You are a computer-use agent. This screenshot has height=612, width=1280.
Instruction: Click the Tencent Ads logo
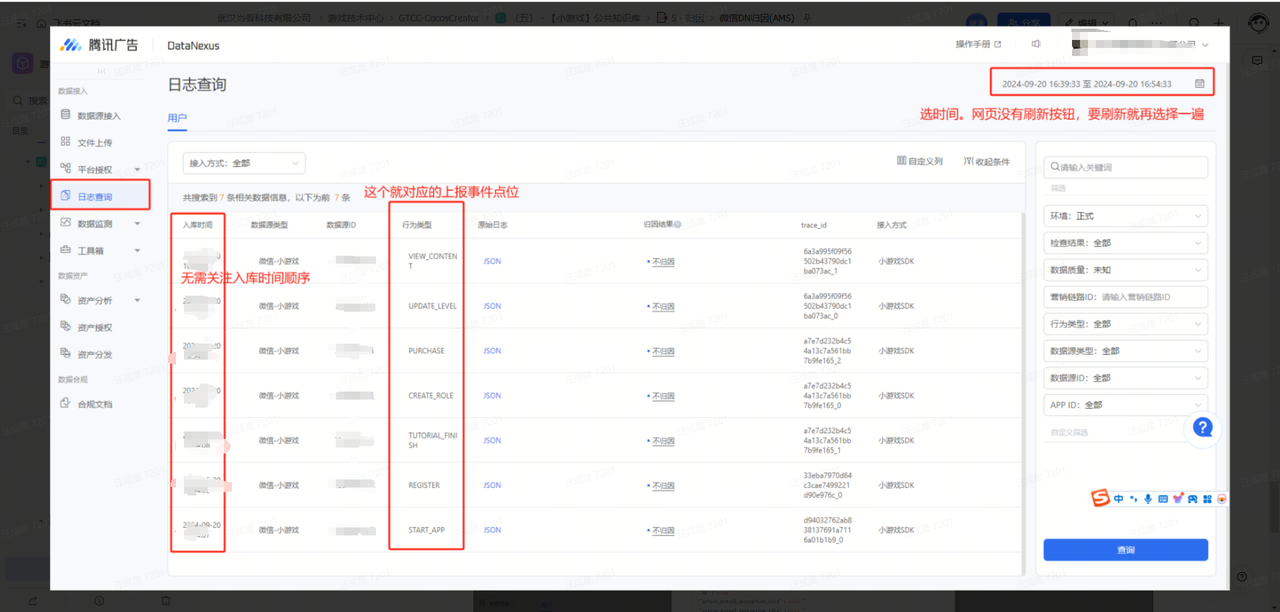tap(99, 45)
